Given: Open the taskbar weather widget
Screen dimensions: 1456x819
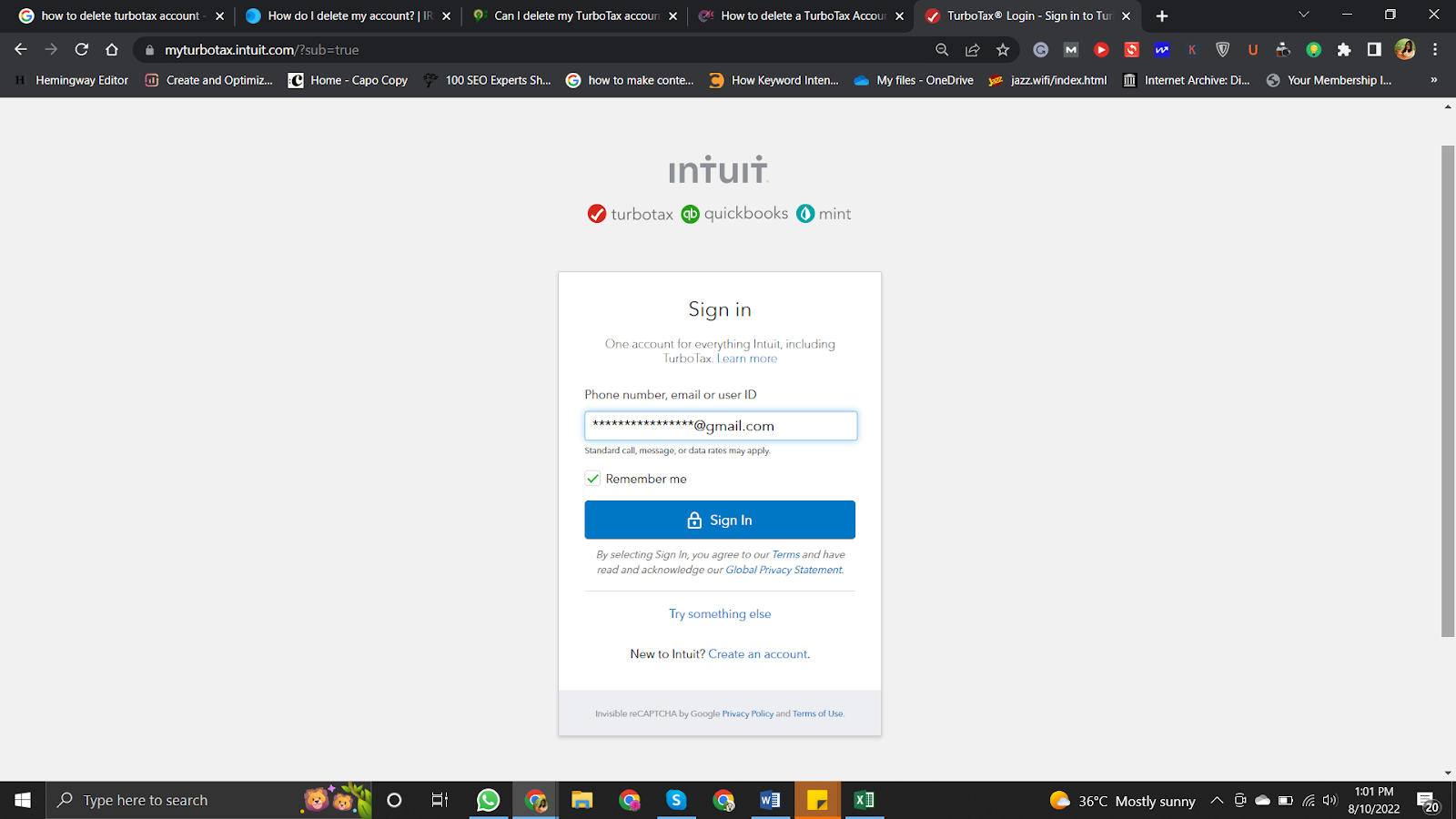Looking at the screenshot, I should pyautogui.click(x=1122, y=801).
